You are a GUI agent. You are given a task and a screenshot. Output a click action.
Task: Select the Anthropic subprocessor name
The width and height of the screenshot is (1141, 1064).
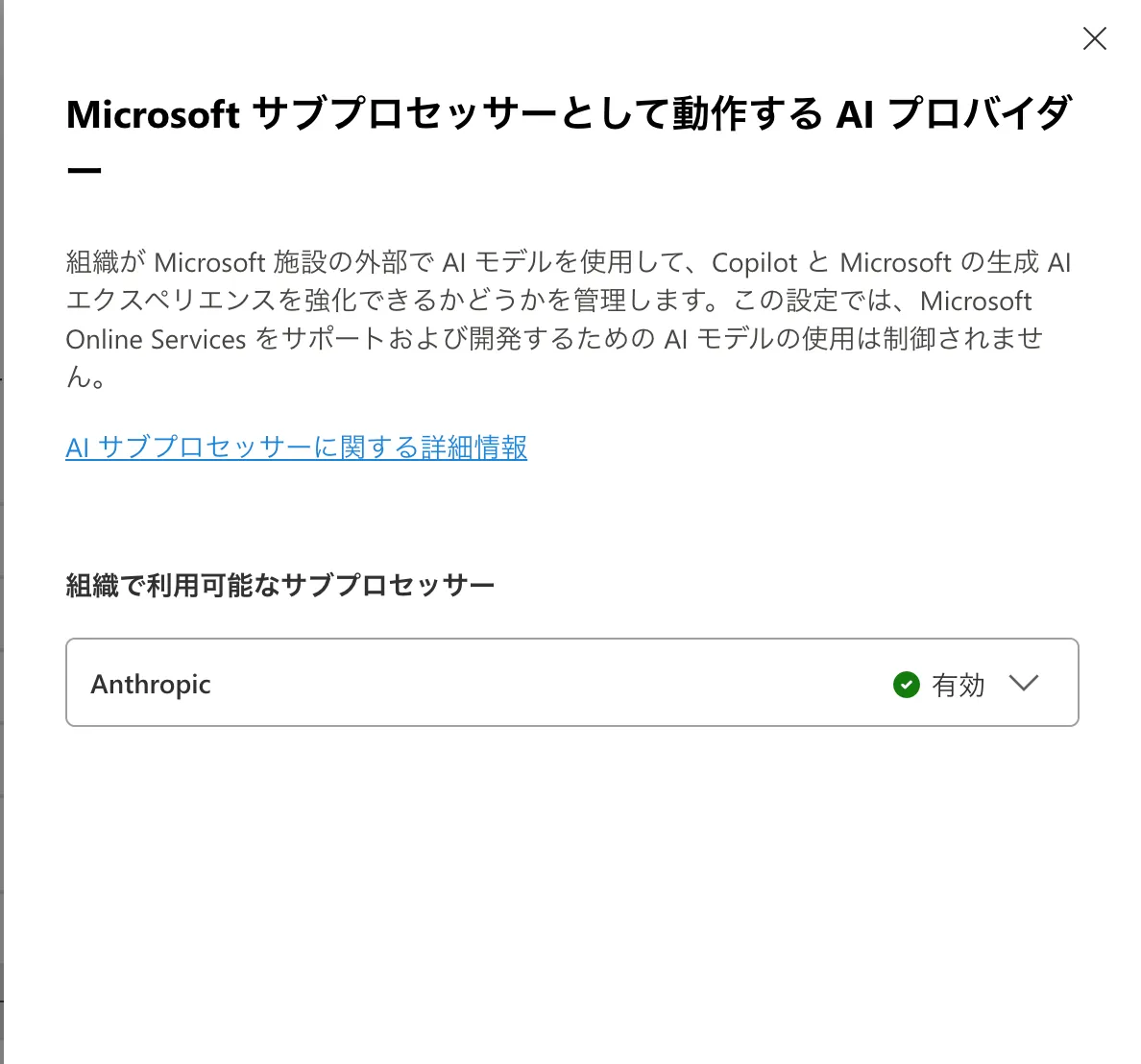point(151,684)
